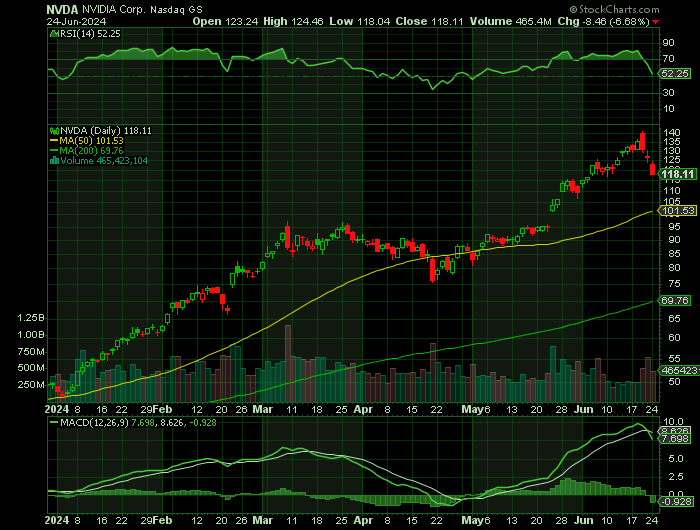Click the tallest March volume bar
The height and width of the screenshot is (530, 700).
(x=288, y=363)
